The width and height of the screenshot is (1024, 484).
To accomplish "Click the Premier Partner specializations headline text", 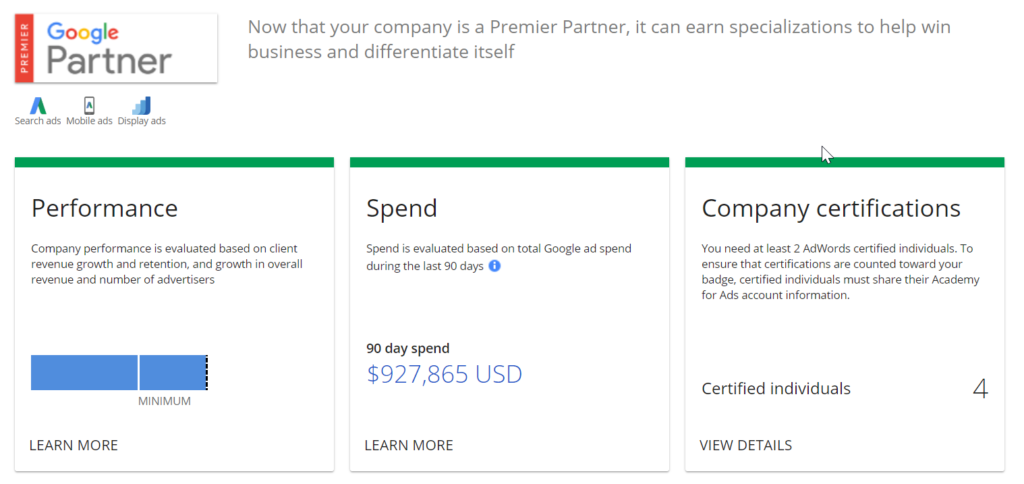I will [599, 39].
